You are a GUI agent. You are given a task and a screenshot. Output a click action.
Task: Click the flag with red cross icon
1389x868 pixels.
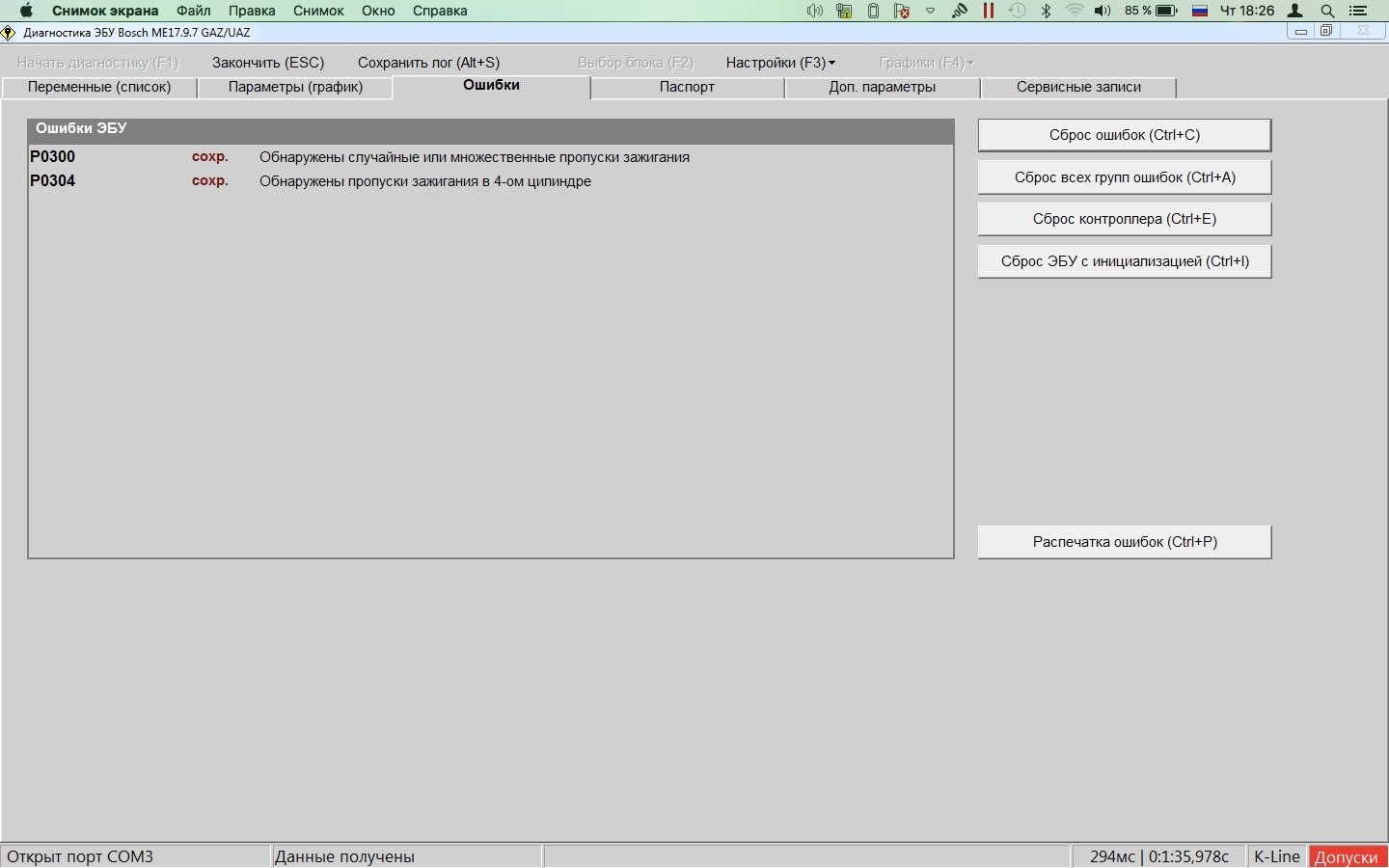[x=902, y=11]
